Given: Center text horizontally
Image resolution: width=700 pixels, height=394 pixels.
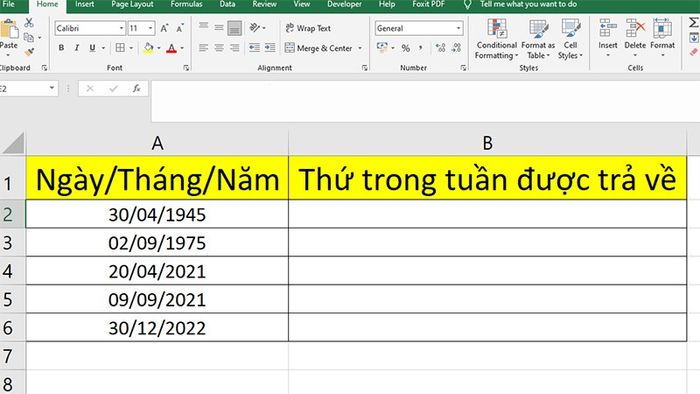Looking at the screenshot, I should pos(219,48).
